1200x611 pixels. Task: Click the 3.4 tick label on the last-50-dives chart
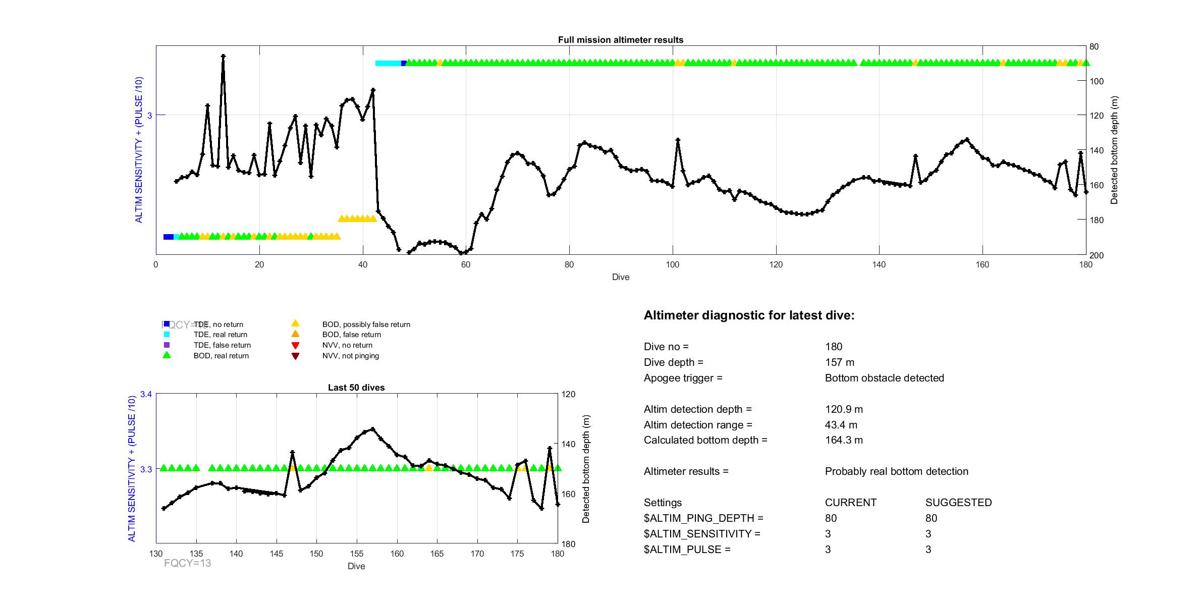146,394
